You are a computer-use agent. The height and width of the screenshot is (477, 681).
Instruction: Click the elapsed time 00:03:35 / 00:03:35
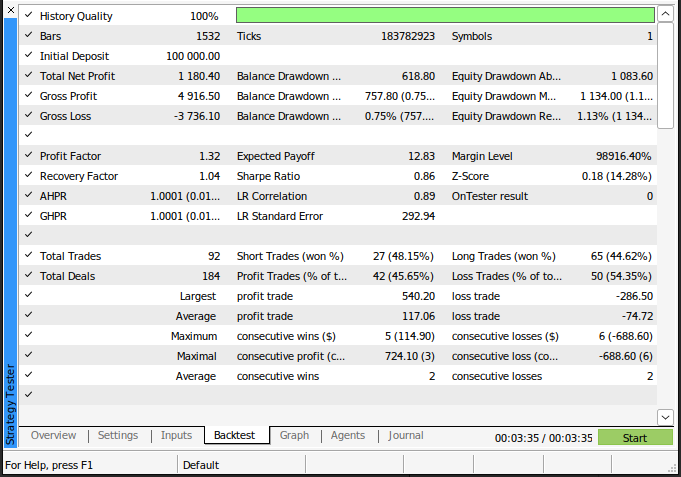point(543,438)
